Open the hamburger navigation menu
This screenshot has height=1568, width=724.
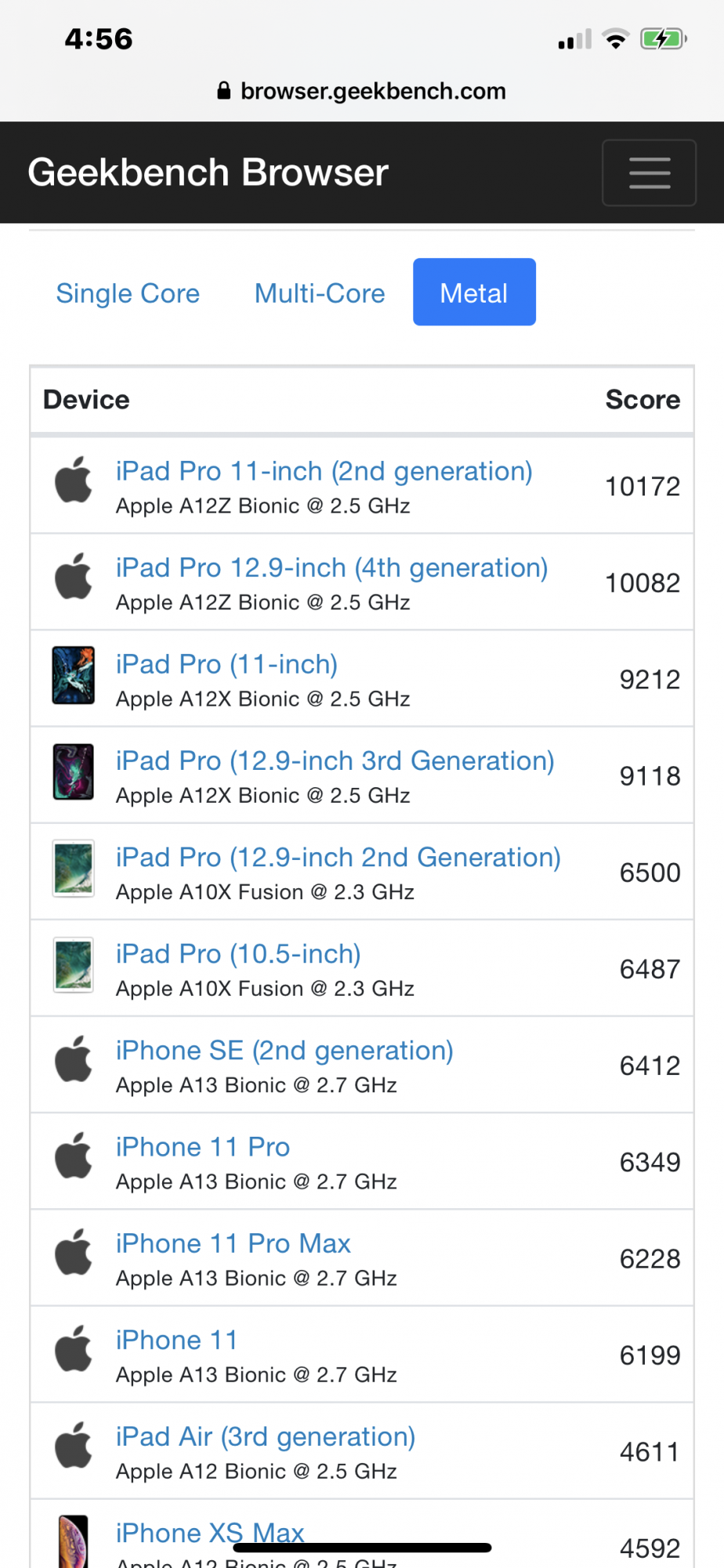649,172
